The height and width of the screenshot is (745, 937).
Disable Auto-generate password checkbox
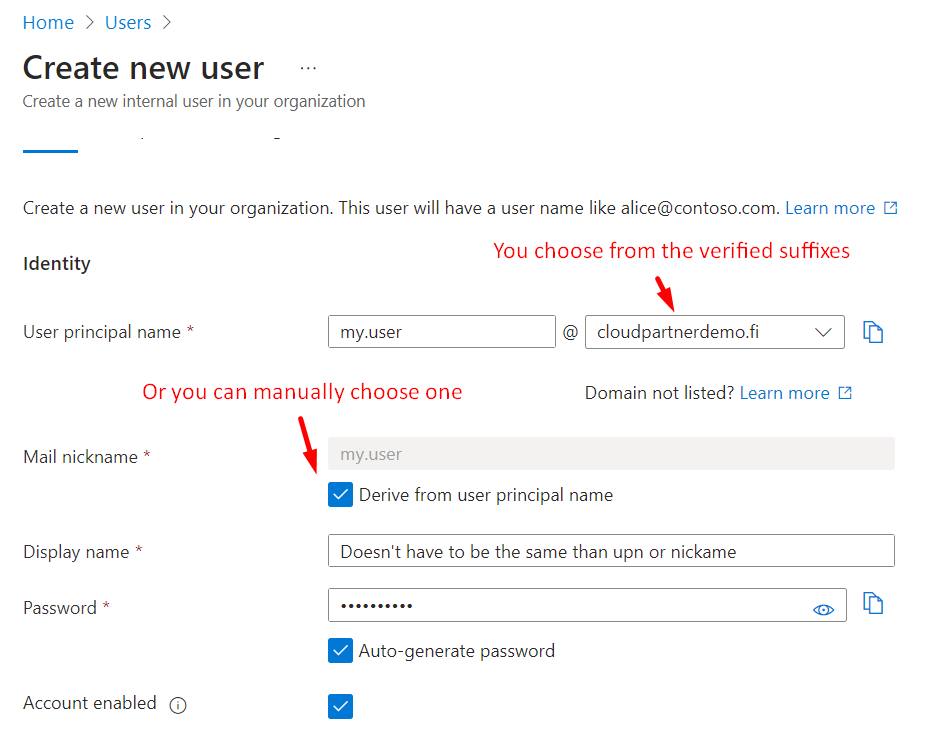341,651
